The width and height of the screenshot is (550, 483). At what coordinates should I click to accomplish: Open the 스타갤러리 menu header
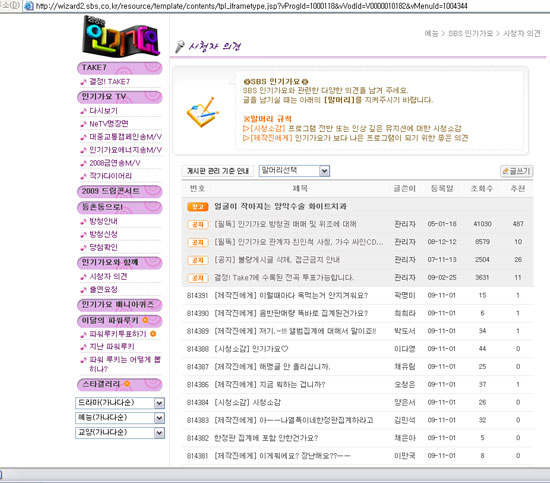[x=120, y=384]
